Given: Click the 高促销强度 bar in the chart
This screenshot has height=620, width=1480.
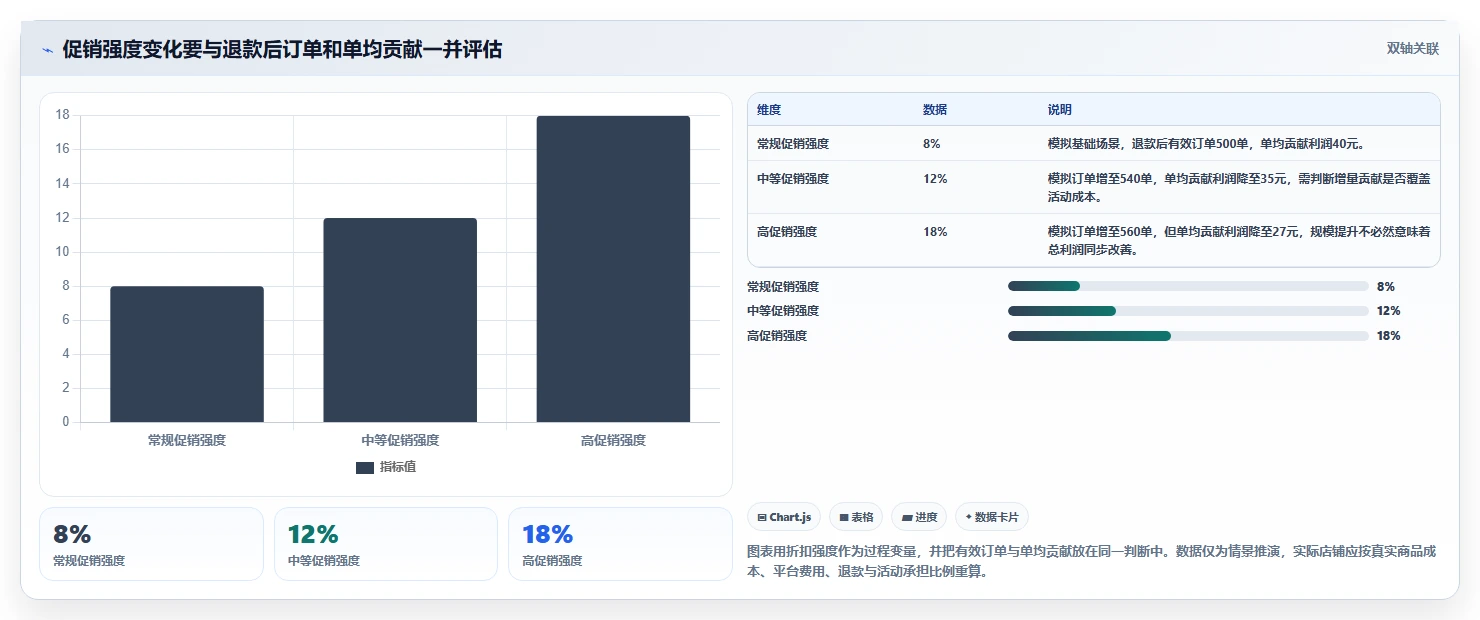Looking at the screenshot, I should click(613, 269).
